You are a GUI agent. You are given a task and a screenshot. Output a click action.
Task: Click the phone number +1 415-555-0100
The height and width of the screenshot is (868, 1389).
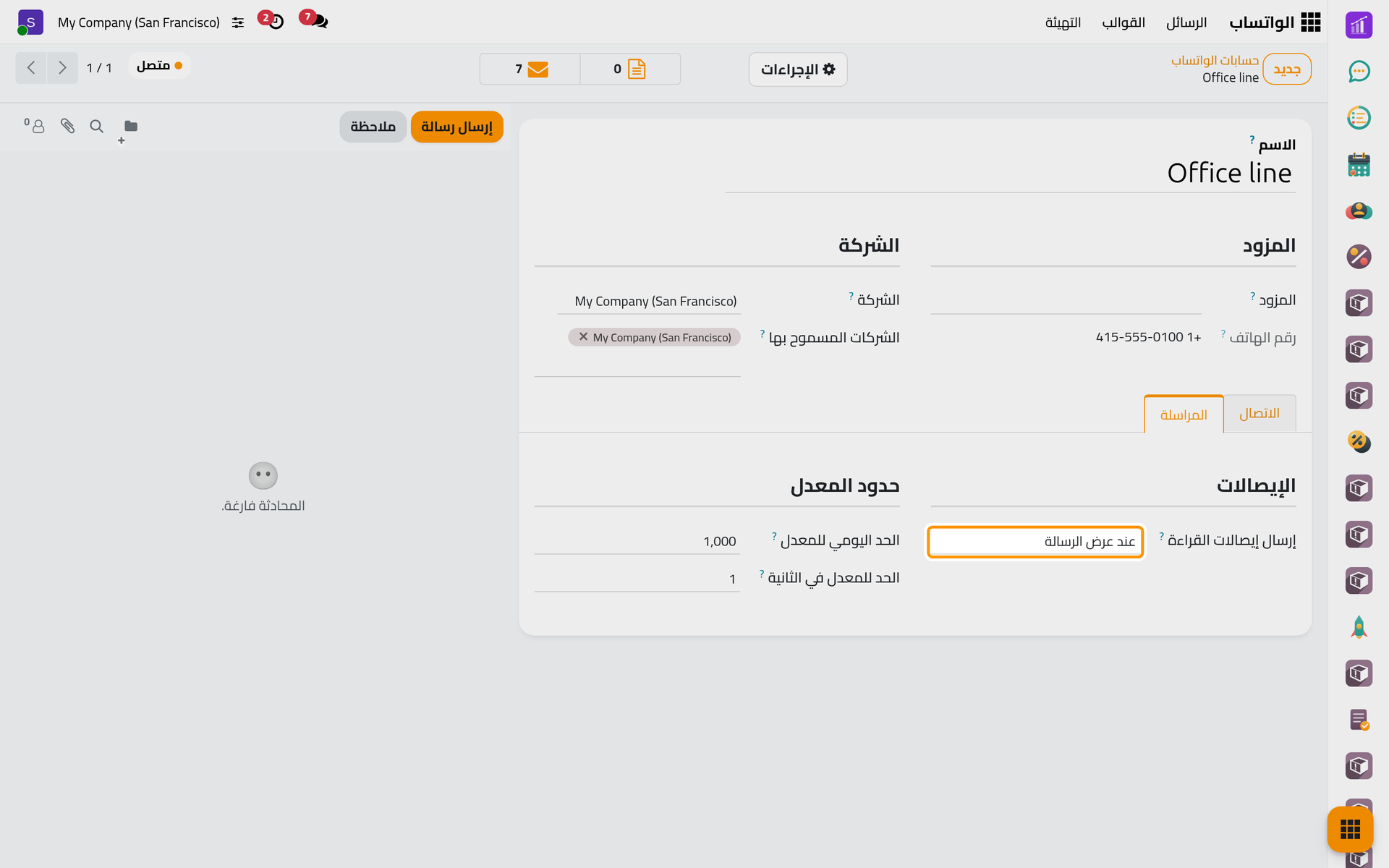pos(1148,338)
